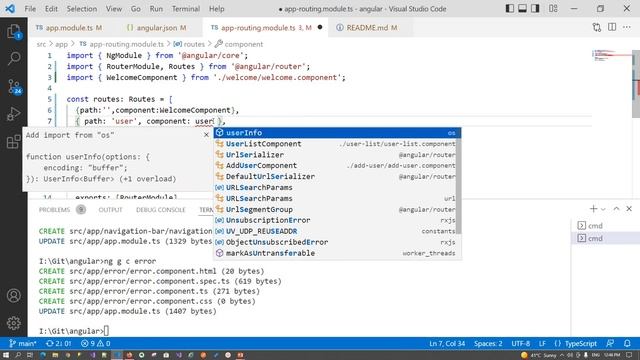Toggle panel layout icon in title bar
The height and width of the screenshot is (360, 640).
[522, 9]
